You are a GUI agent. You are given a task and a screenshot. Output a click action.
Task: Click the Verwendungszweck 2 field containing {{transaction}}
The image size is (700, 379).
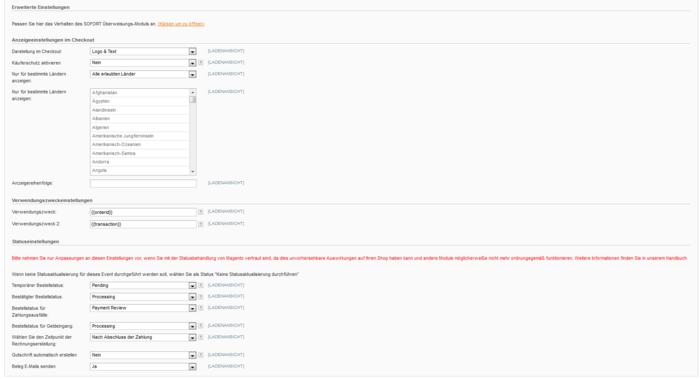[x=143, y=224]
